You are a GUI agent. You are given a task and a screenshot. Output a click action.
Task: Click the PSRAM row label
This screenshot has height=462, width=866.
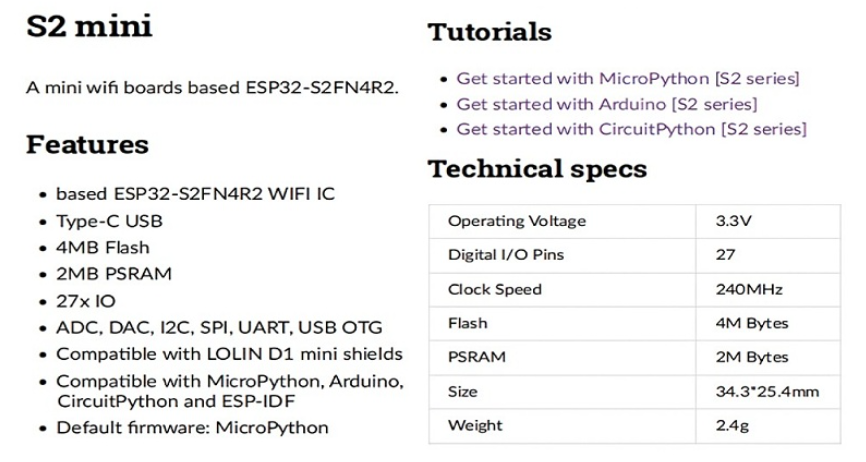pos(477,357)
